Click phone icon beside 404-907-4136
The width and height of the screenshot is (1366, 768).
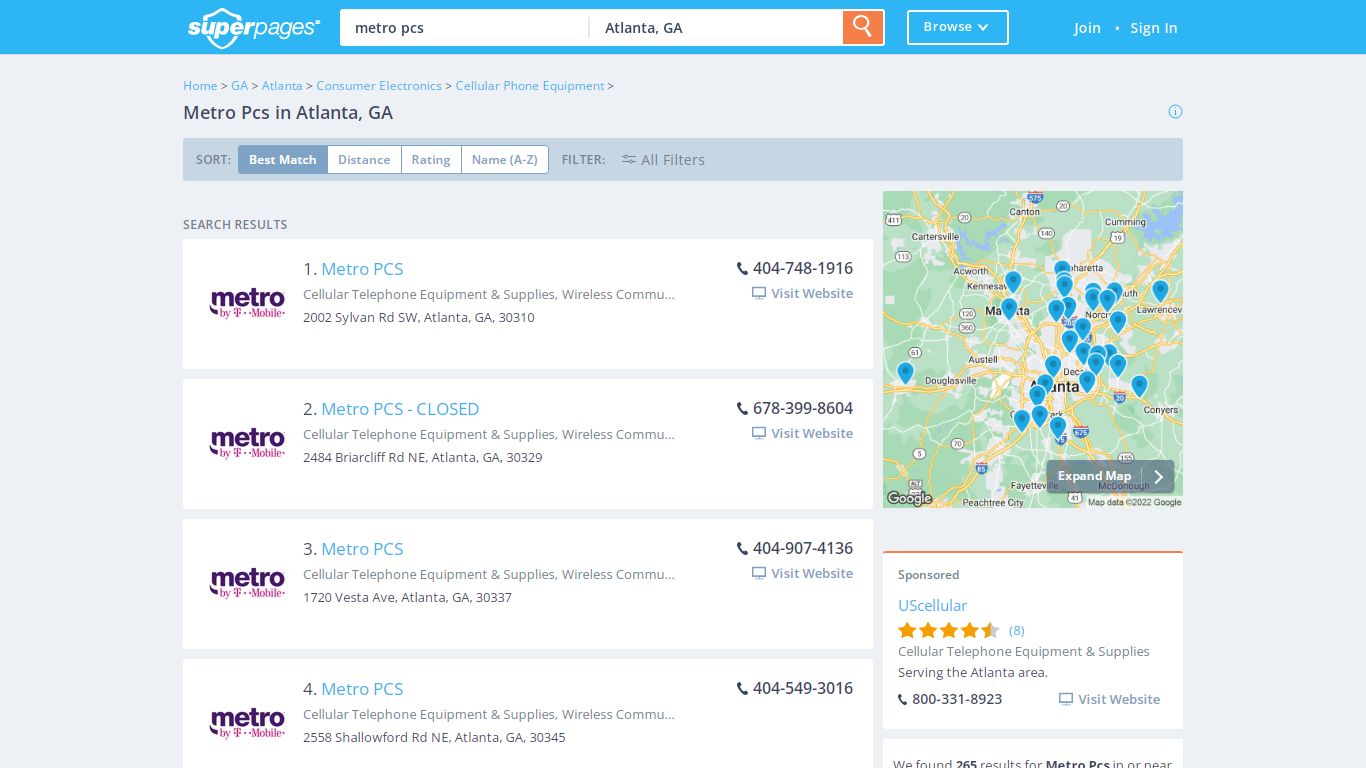click(x=742, y=549)
